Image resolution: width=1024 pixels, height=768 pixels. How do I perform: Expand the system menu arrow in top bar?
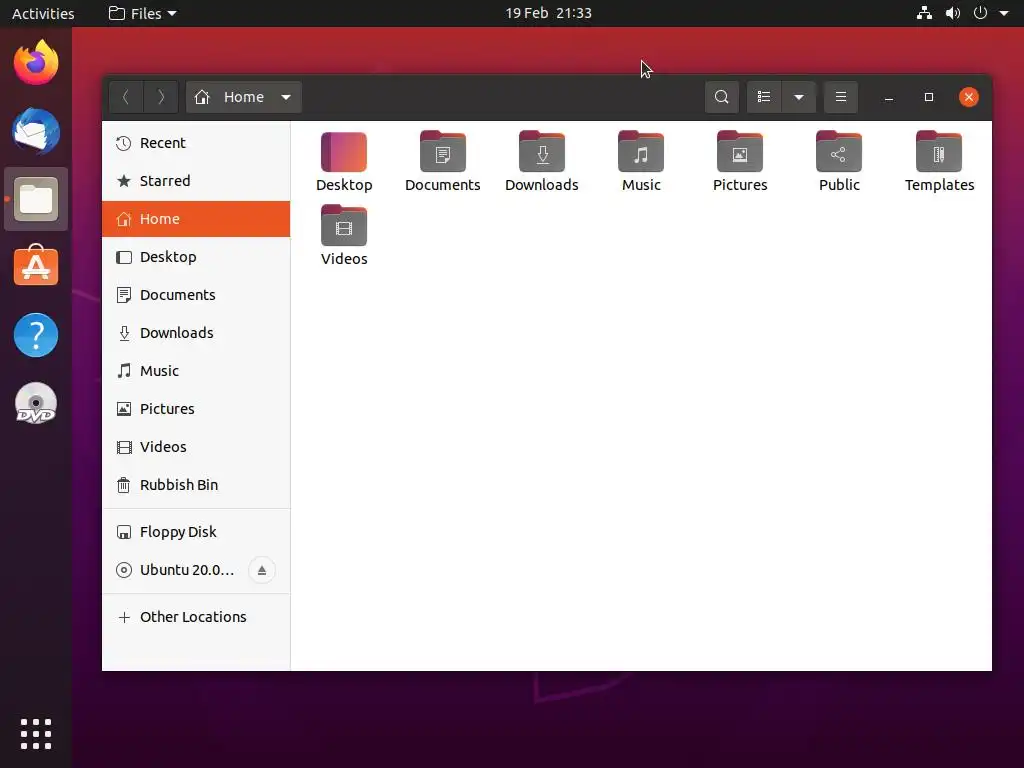pos(1004,13)
